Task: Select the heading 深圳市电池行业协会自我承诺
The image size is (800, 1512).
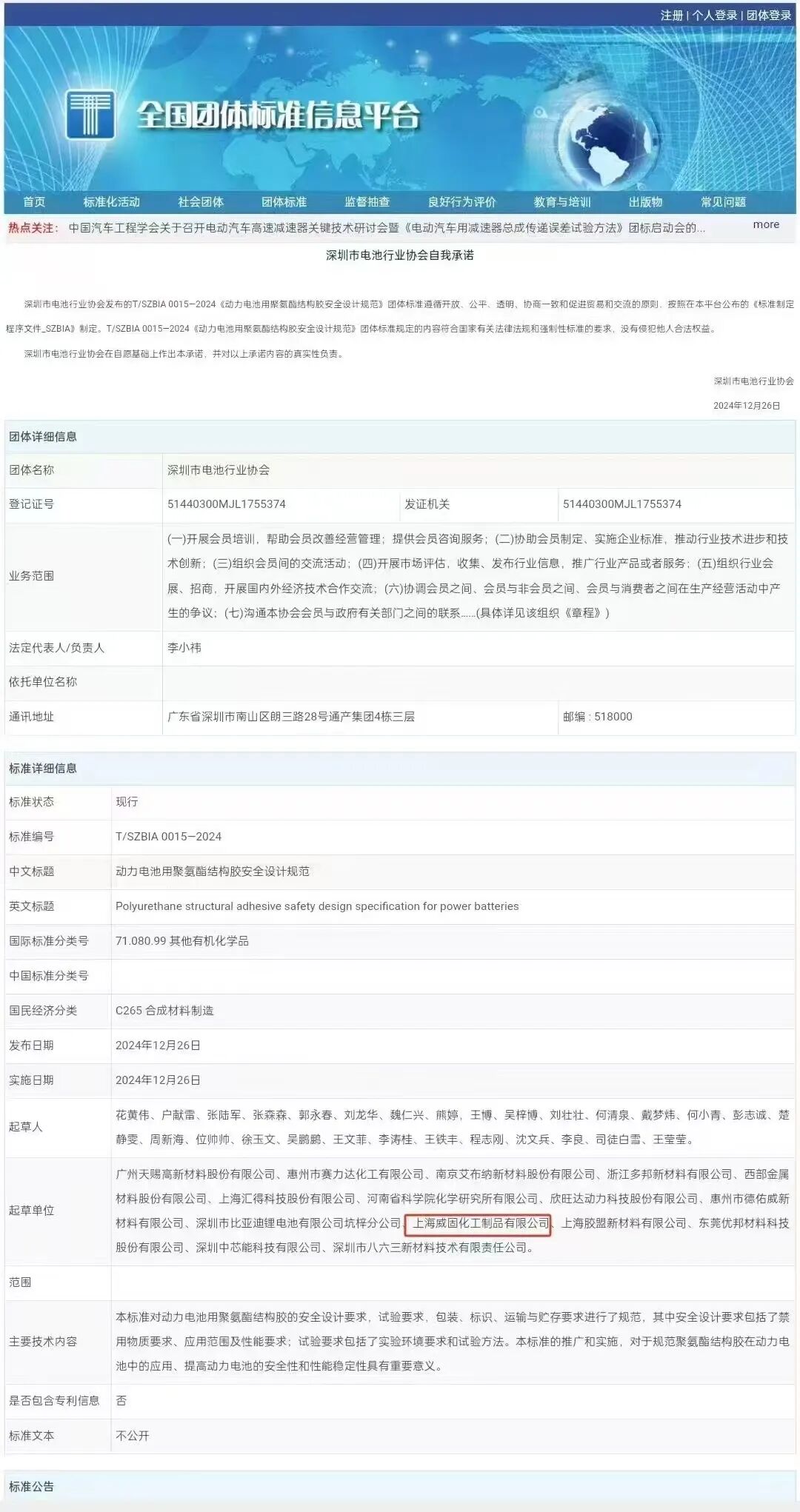Action: [400, 255]
